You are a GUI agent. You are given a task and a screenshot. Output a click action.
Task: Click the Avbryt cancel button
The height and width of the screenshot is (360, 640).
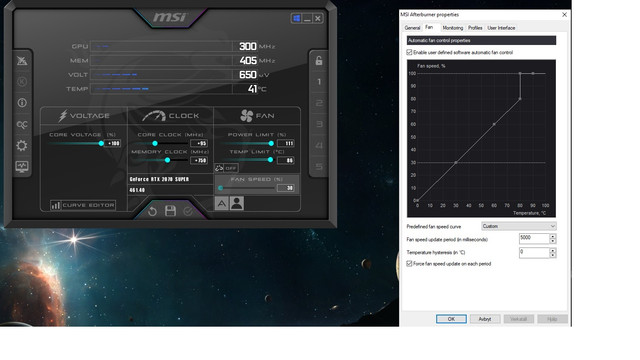485,319
